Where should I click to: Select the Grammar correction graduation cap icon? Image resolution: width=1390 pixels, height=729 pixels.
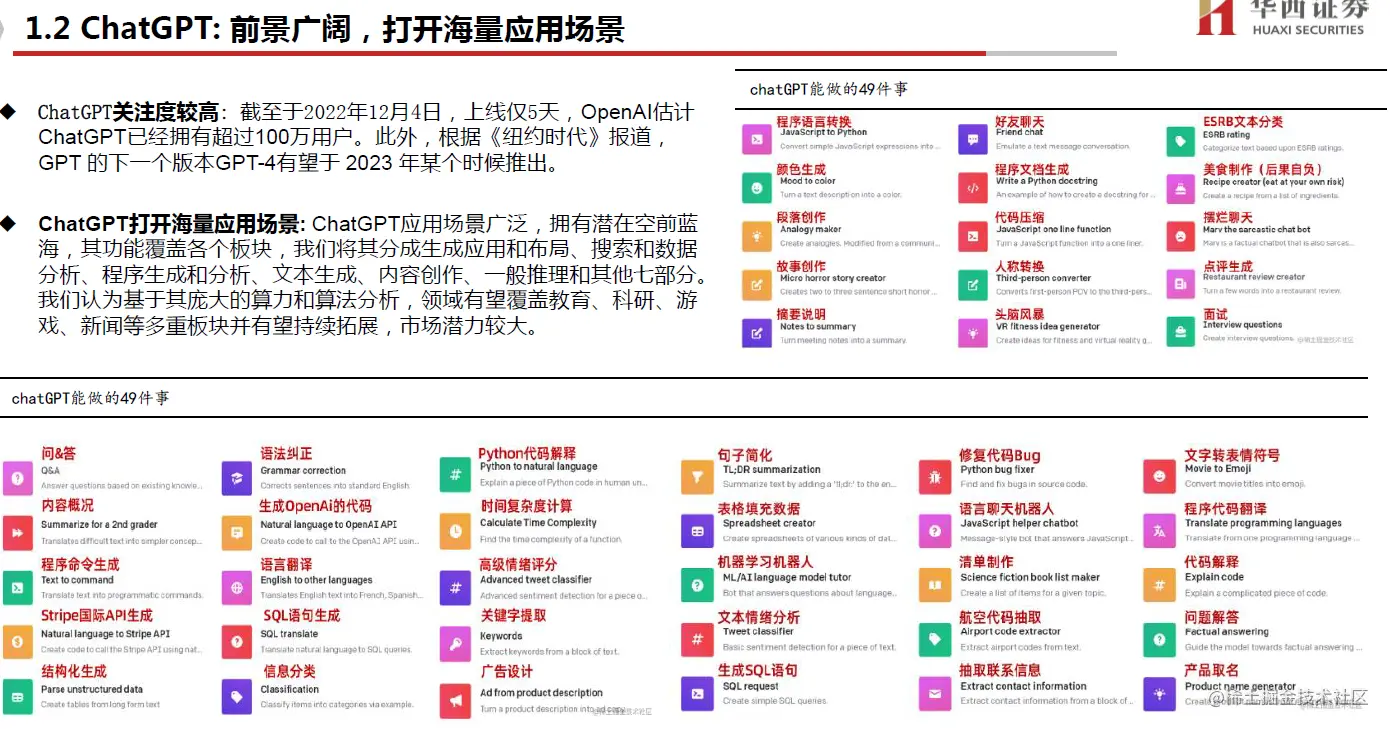(x=237, y=478)
